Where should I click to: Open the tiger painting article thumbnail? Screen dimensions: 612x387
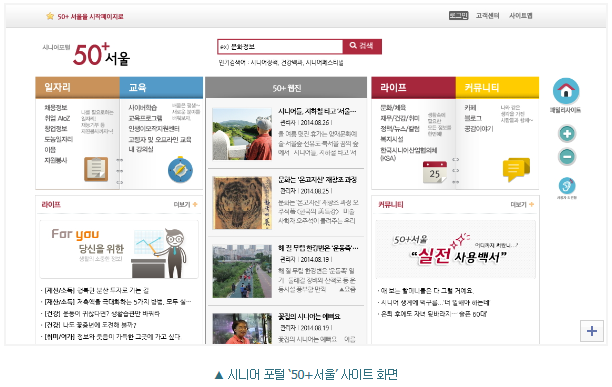point(242,203)
